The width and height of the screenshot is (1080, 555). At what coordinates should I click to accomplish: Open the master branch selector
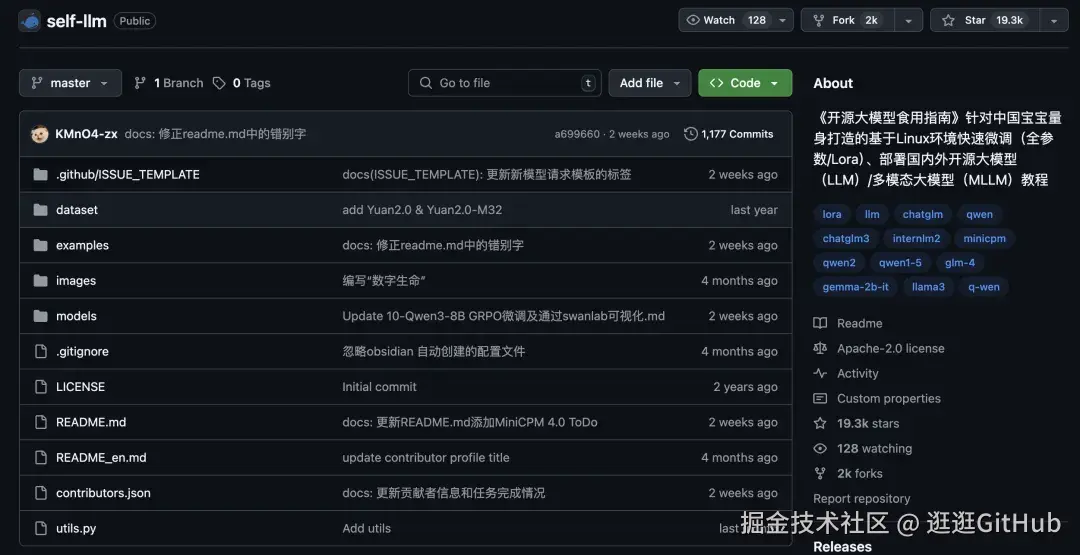tap(70, 83)
